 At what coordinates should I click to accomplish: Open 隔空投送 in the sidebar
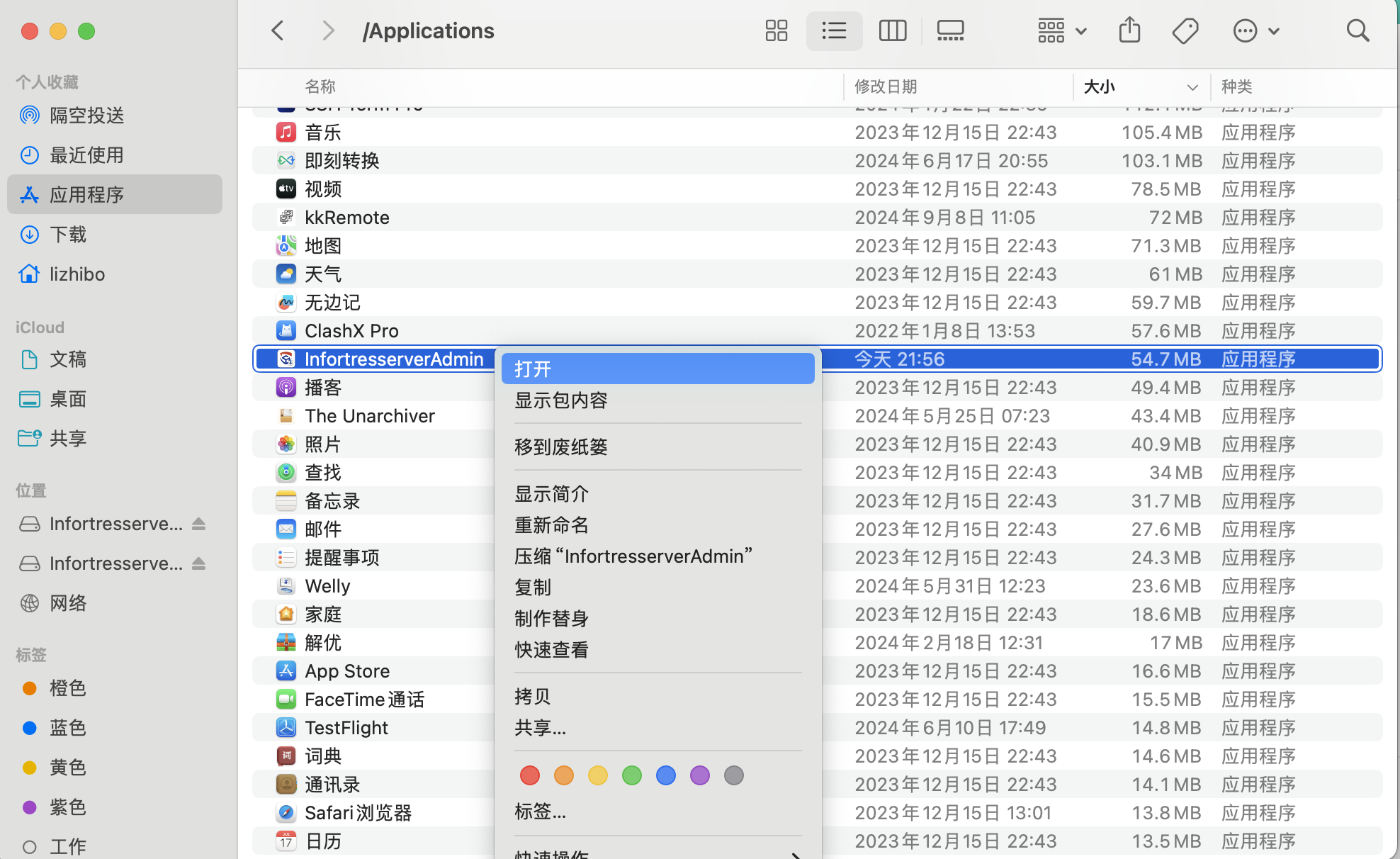point(86,116)
